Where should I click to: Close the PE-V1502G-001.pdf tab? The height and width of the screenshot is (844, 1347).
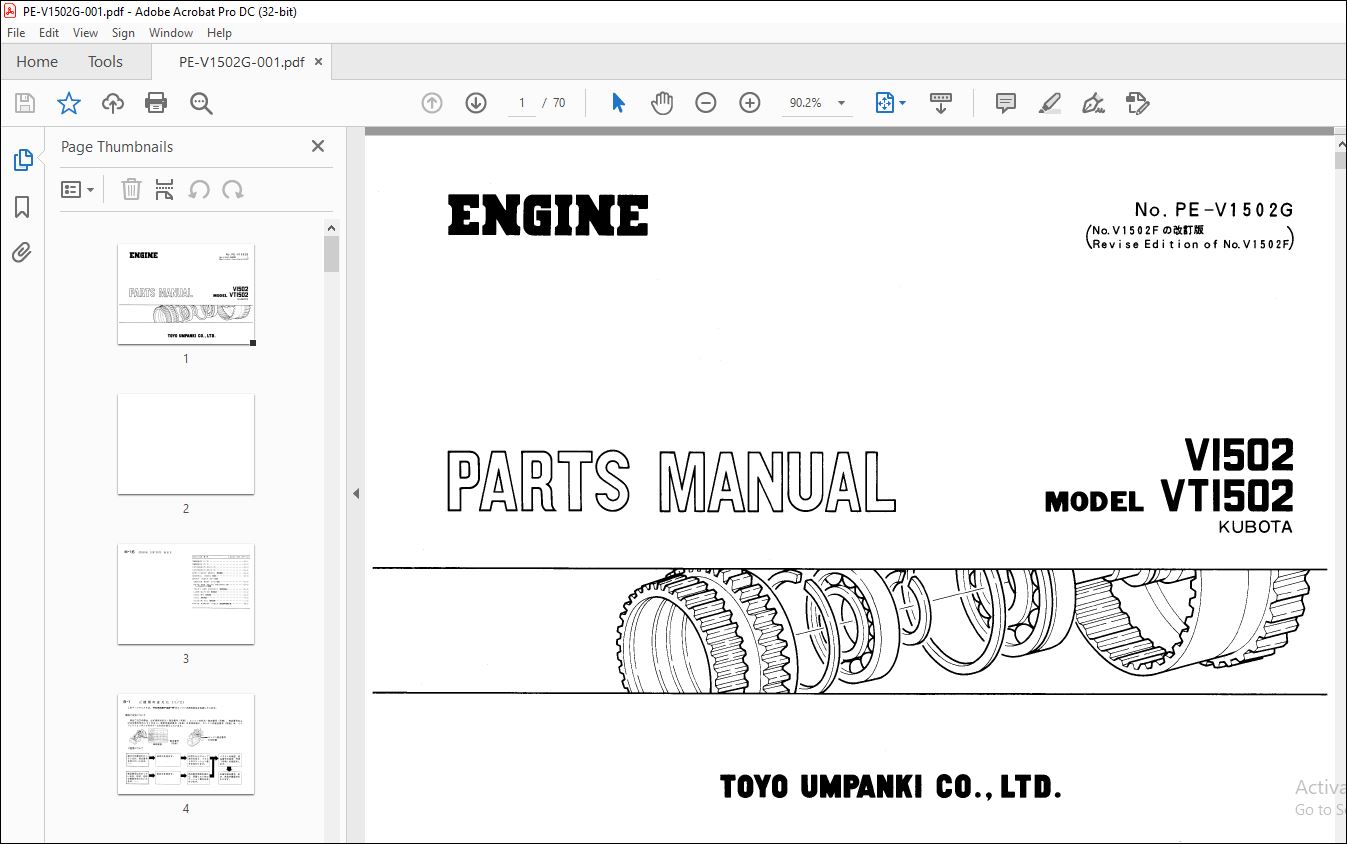point(318,62)
